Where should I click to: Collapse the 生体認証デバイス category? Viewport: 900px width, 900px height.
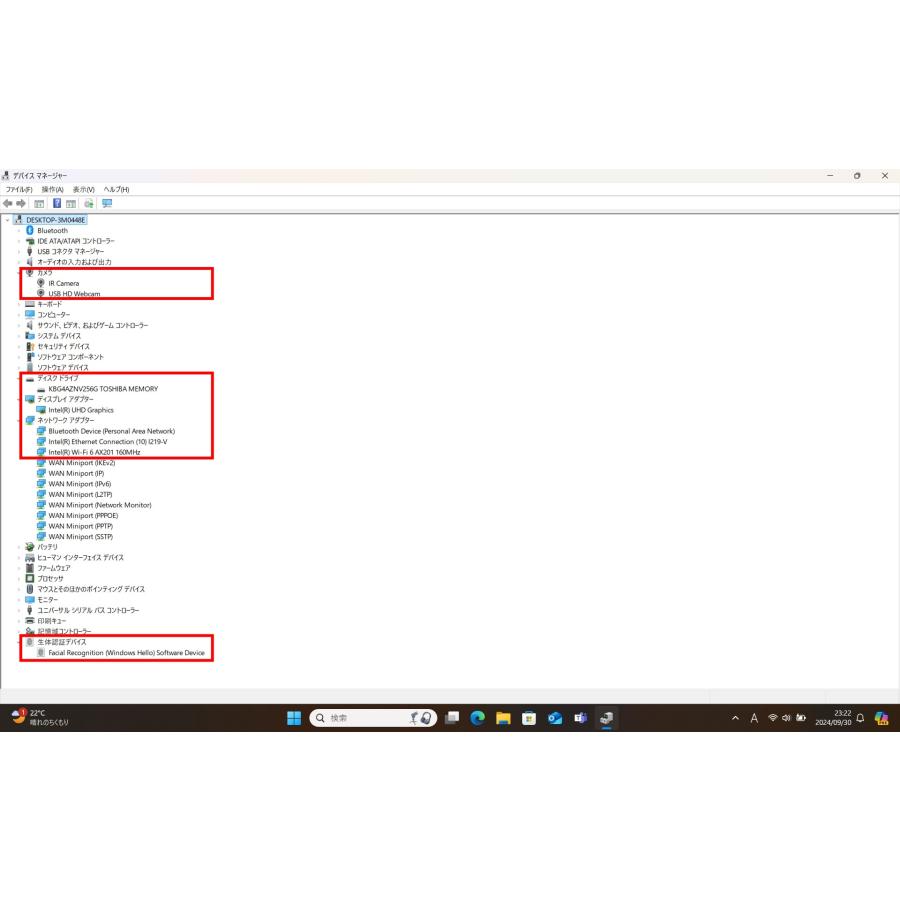19,642
